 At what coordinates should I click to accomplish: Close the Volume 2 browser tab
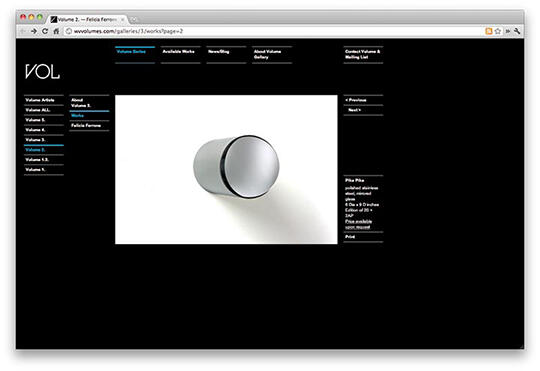122,20
